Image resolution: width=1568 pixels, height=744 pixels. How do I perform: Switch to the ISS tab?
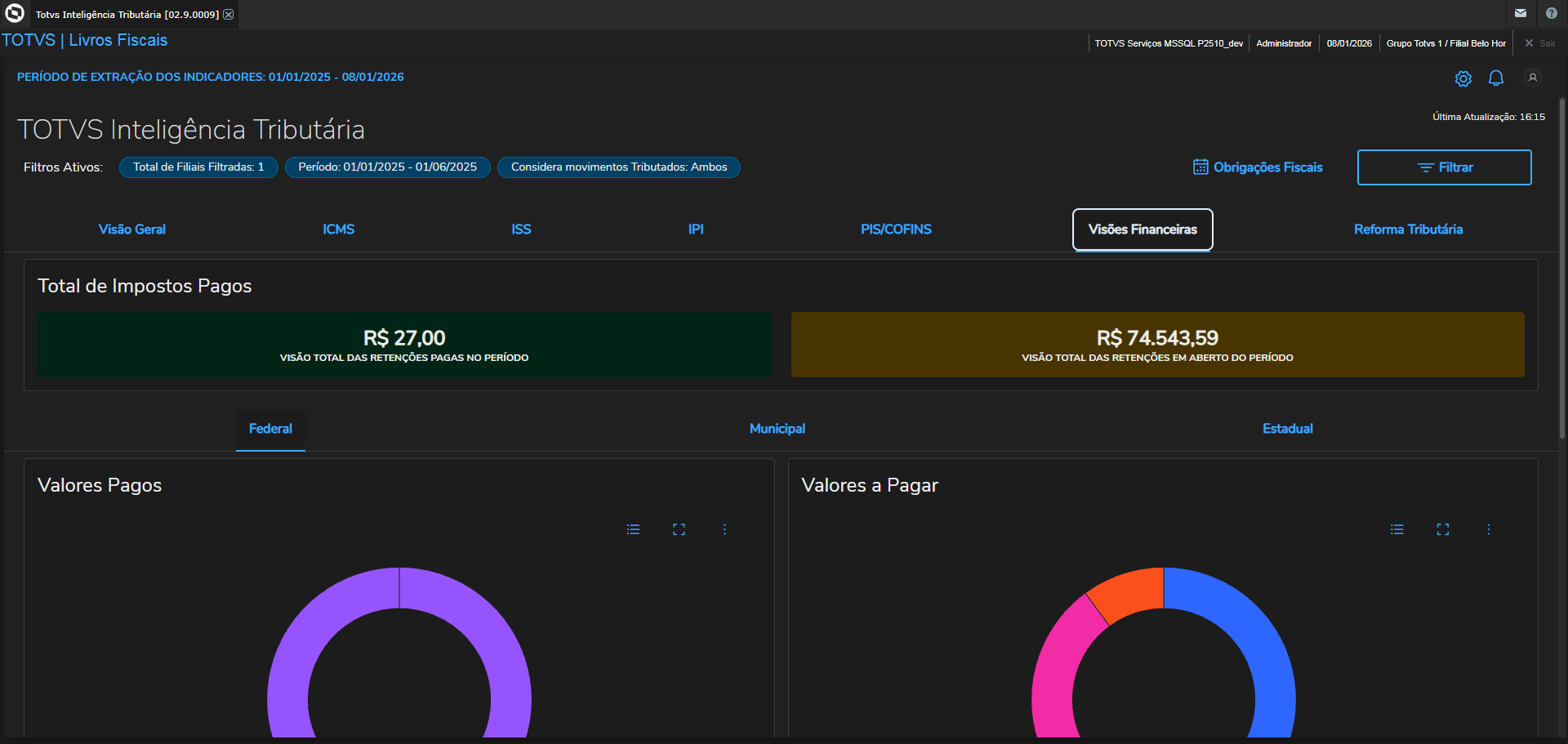[x=521, y=229]
